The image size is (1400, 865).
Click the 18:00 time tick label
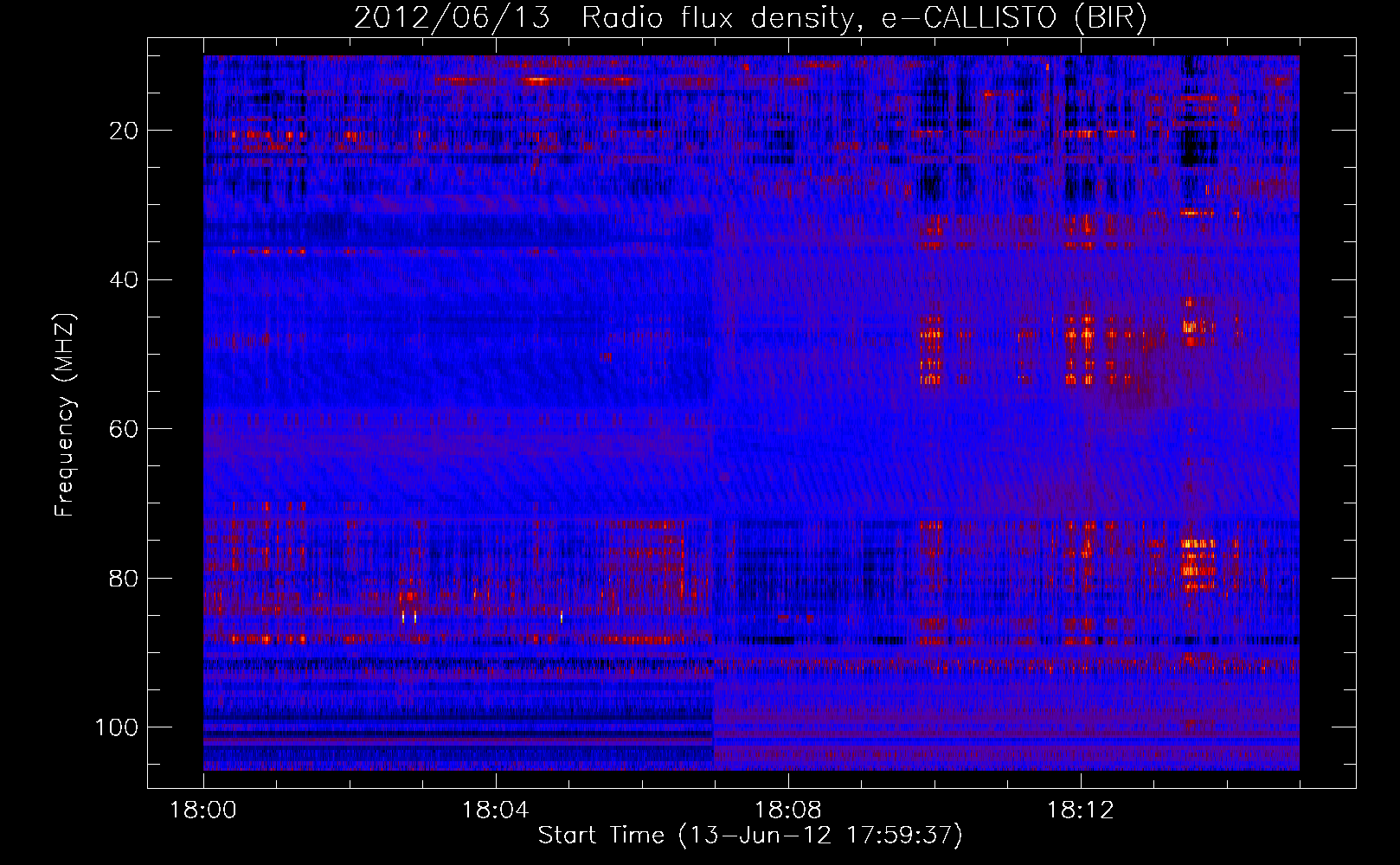203,811
